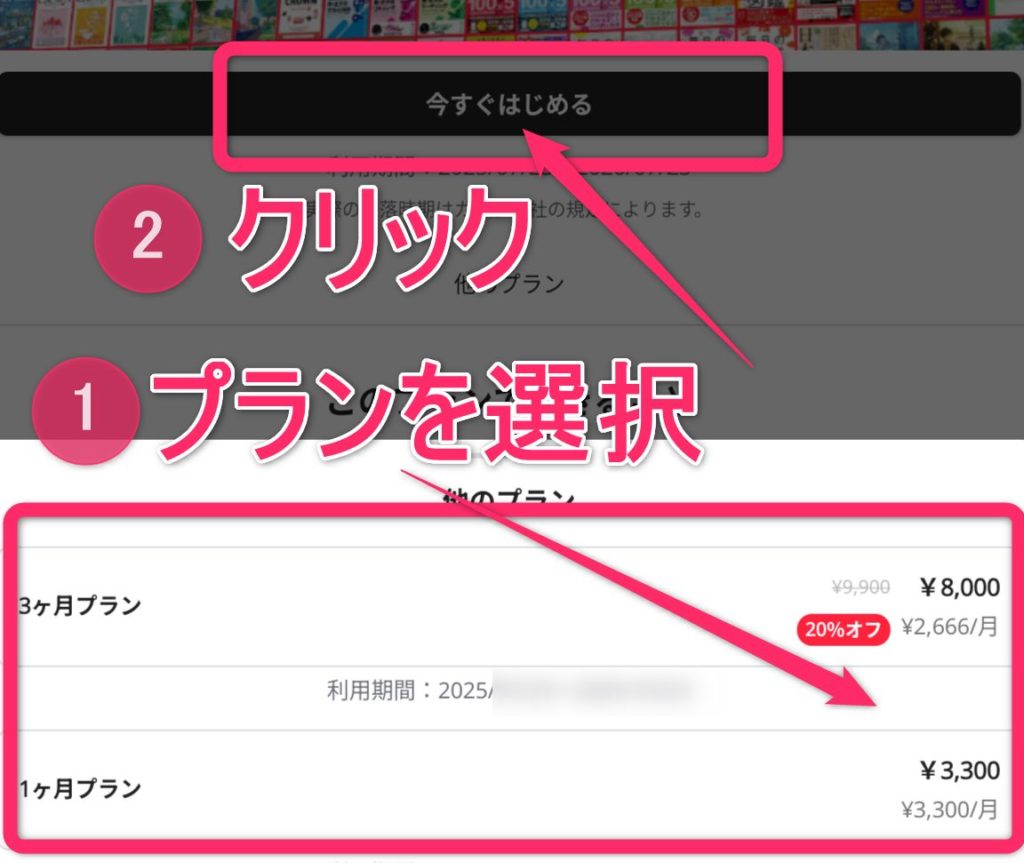Viewport: 1024px width, 863px height.
Task: Click the pink circle numbered 2
Action: click(x=148, y=237)
